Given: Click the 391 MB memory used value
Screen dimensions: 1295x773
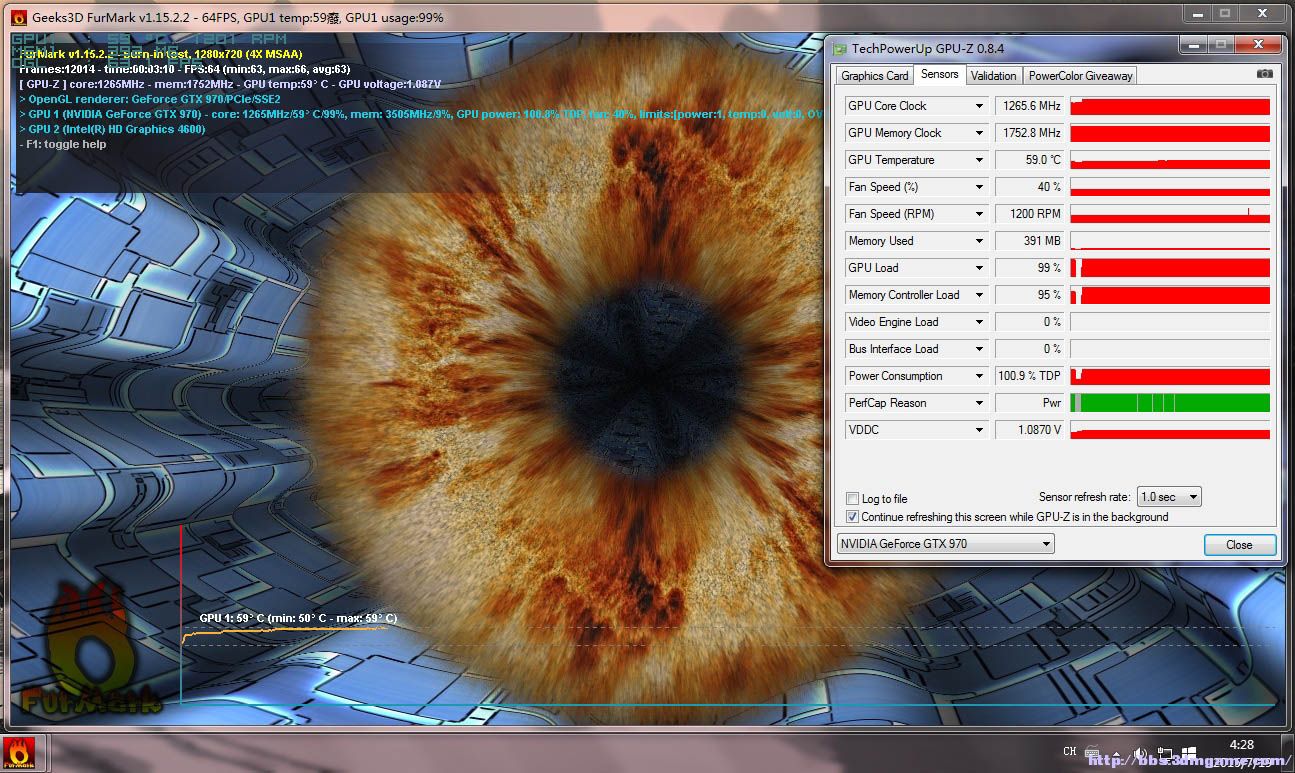Looking at the screenshot, I should coord(1029,241).
